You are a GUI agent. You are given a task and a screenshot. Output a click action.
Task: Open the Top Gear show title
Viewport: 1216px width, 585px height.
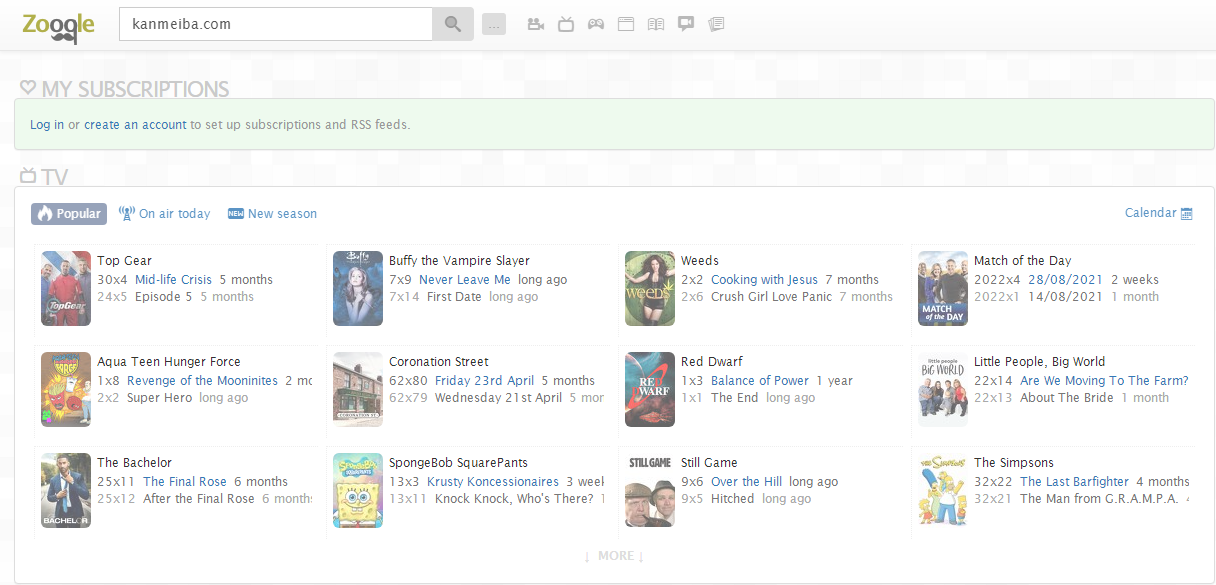click(124, 261)
